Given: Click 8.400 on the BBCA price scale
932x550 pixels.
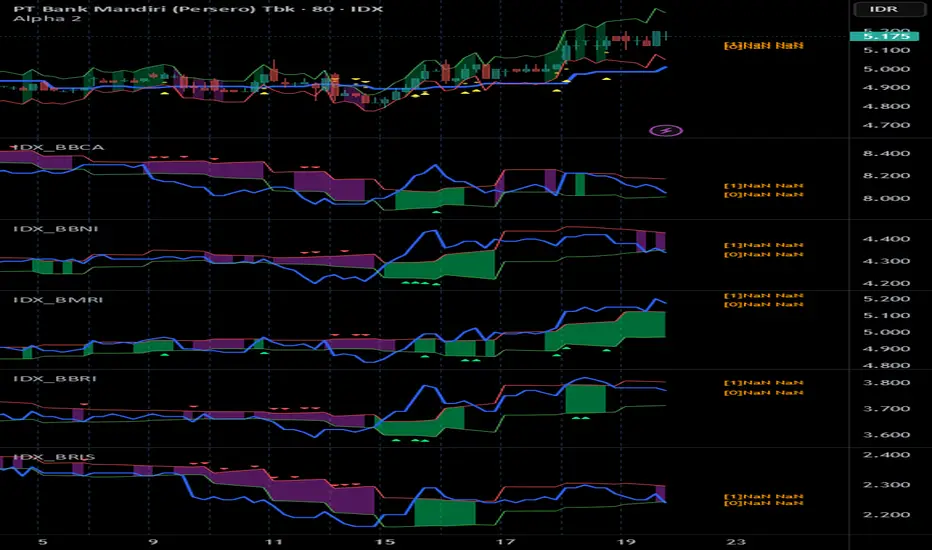Looking at the screenshot, I should pyautogui.click(x=886, y=153).
